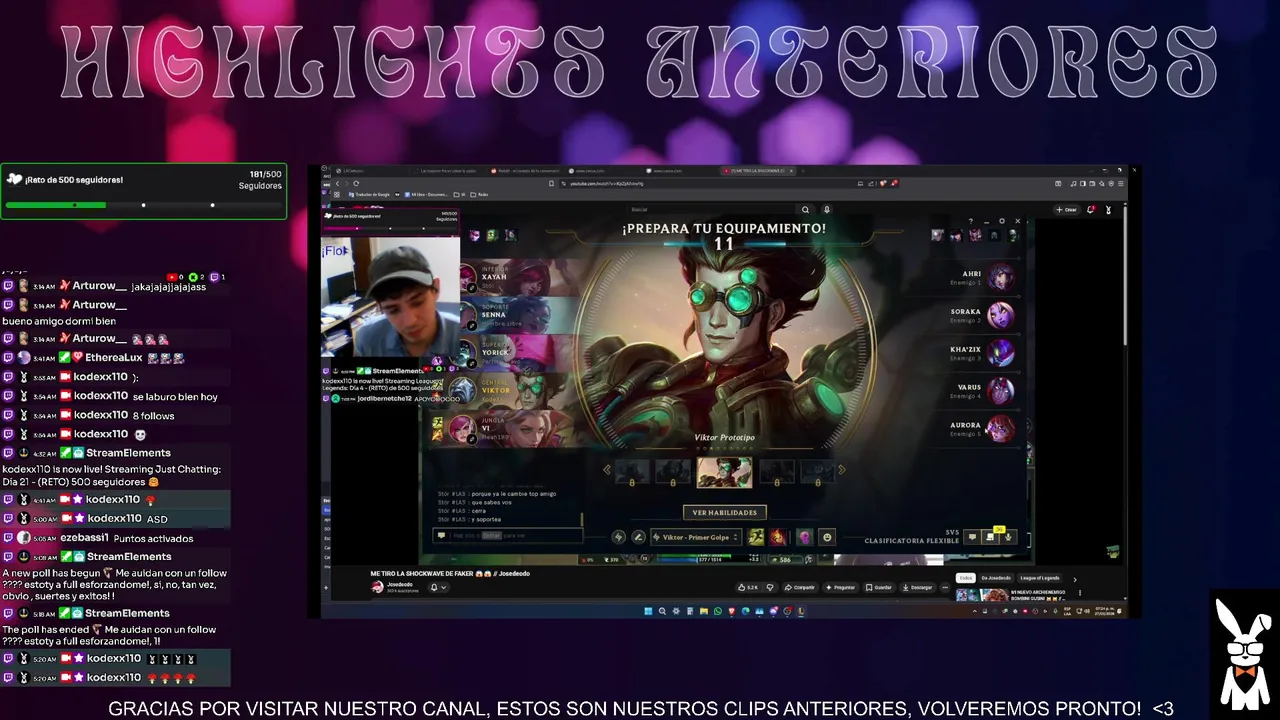Screen dimensions: 1280x720
Task: Click the YouTube Crear button
Action: point(1066,209)
